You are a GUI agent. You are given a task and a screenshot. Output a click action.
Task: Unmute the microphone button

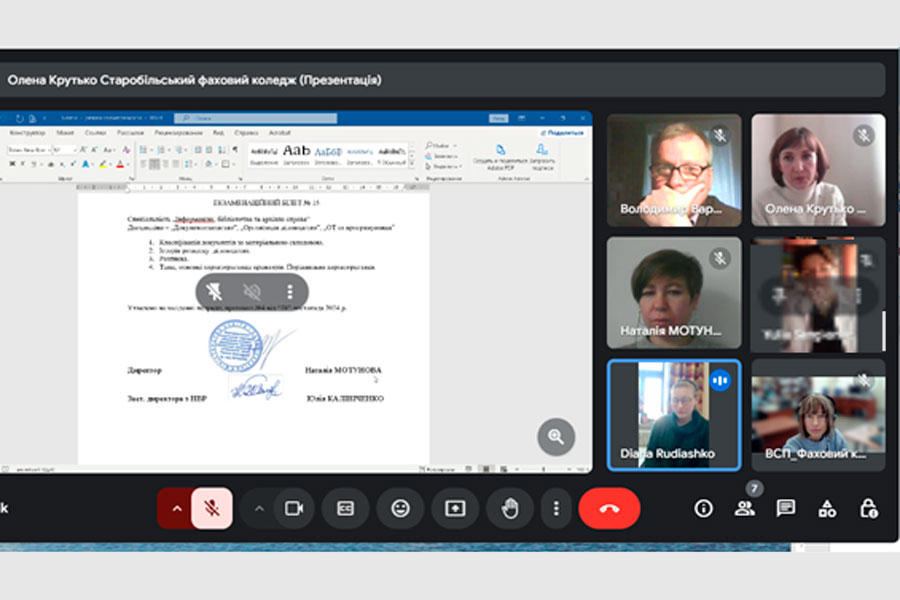coord(212,508)
